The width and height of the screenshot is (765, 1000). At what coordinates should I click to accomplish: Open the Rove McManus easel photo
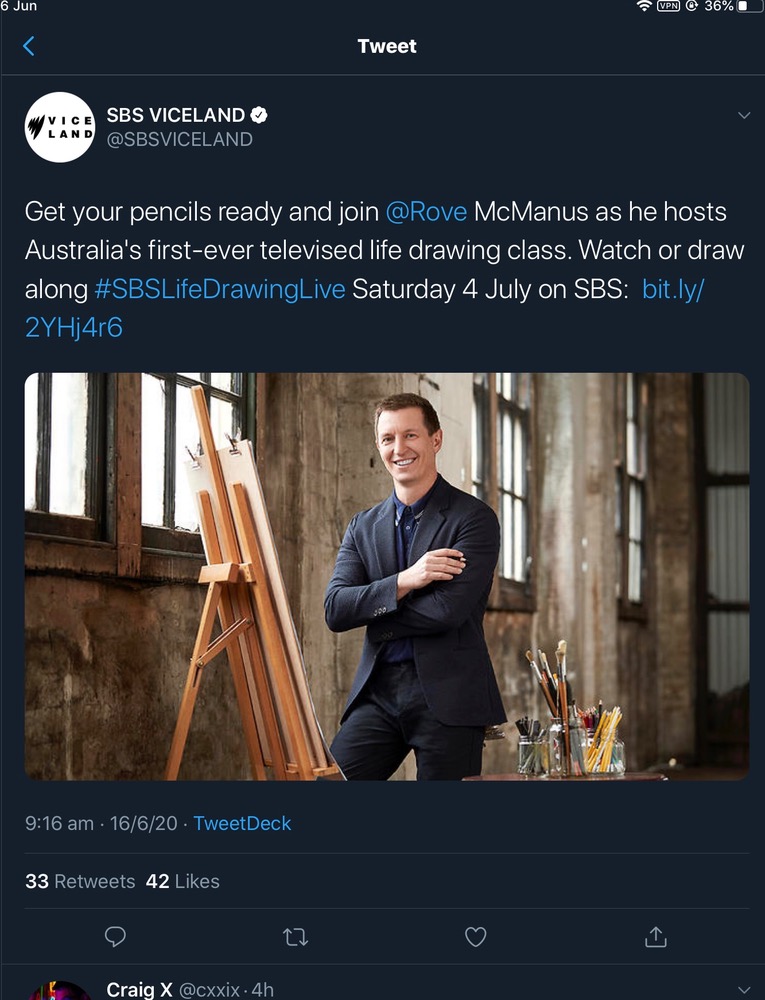(386, 576)
